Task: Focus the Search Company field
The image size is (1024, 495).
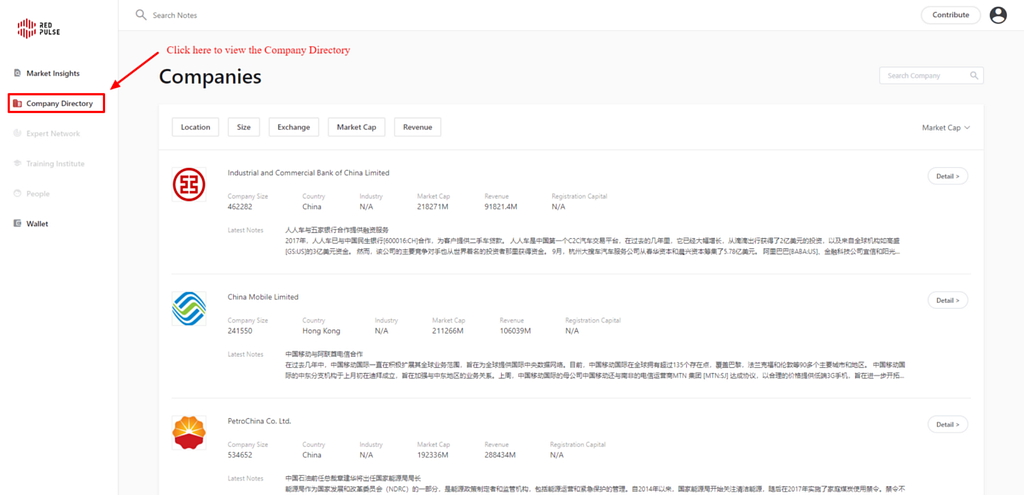Action: (x=931, y=76)
